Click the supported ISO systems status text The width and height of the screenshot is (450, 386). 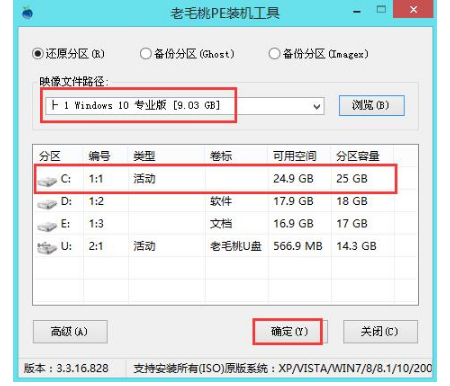pos(283,368)
